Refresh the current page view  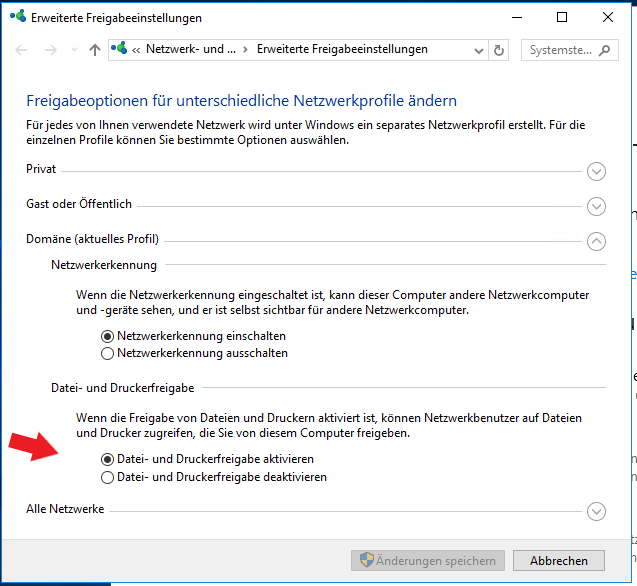500,50
